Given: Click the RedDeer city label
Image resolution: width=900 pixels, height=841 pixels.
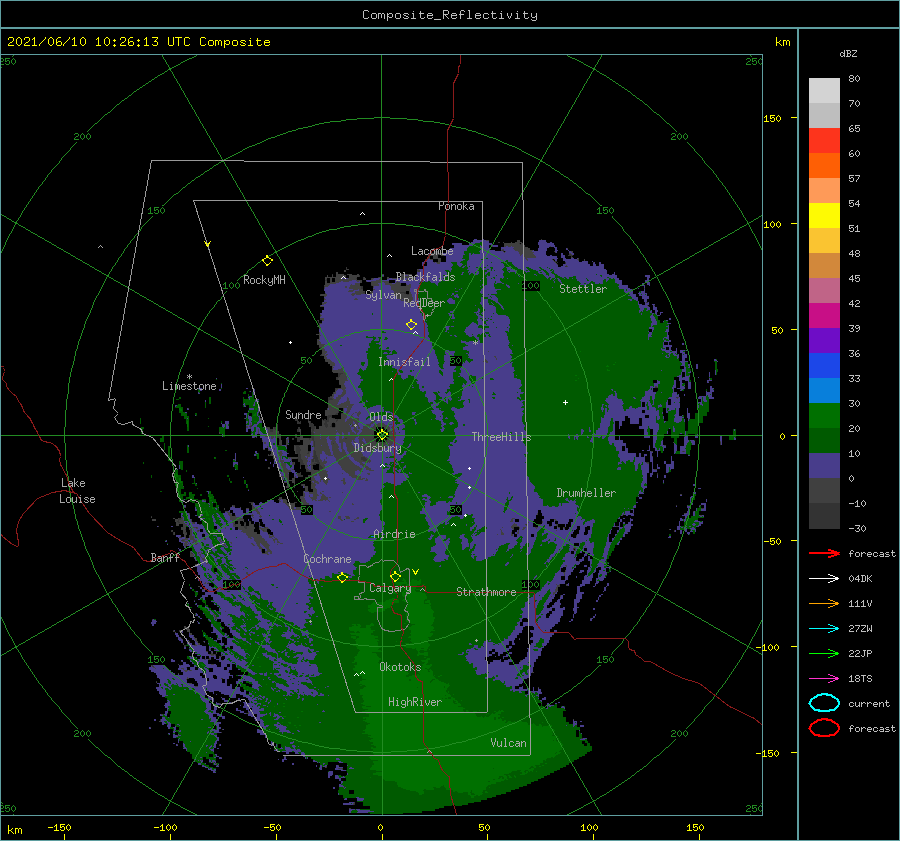Looking at the screenshot, I should coord(424,303).
